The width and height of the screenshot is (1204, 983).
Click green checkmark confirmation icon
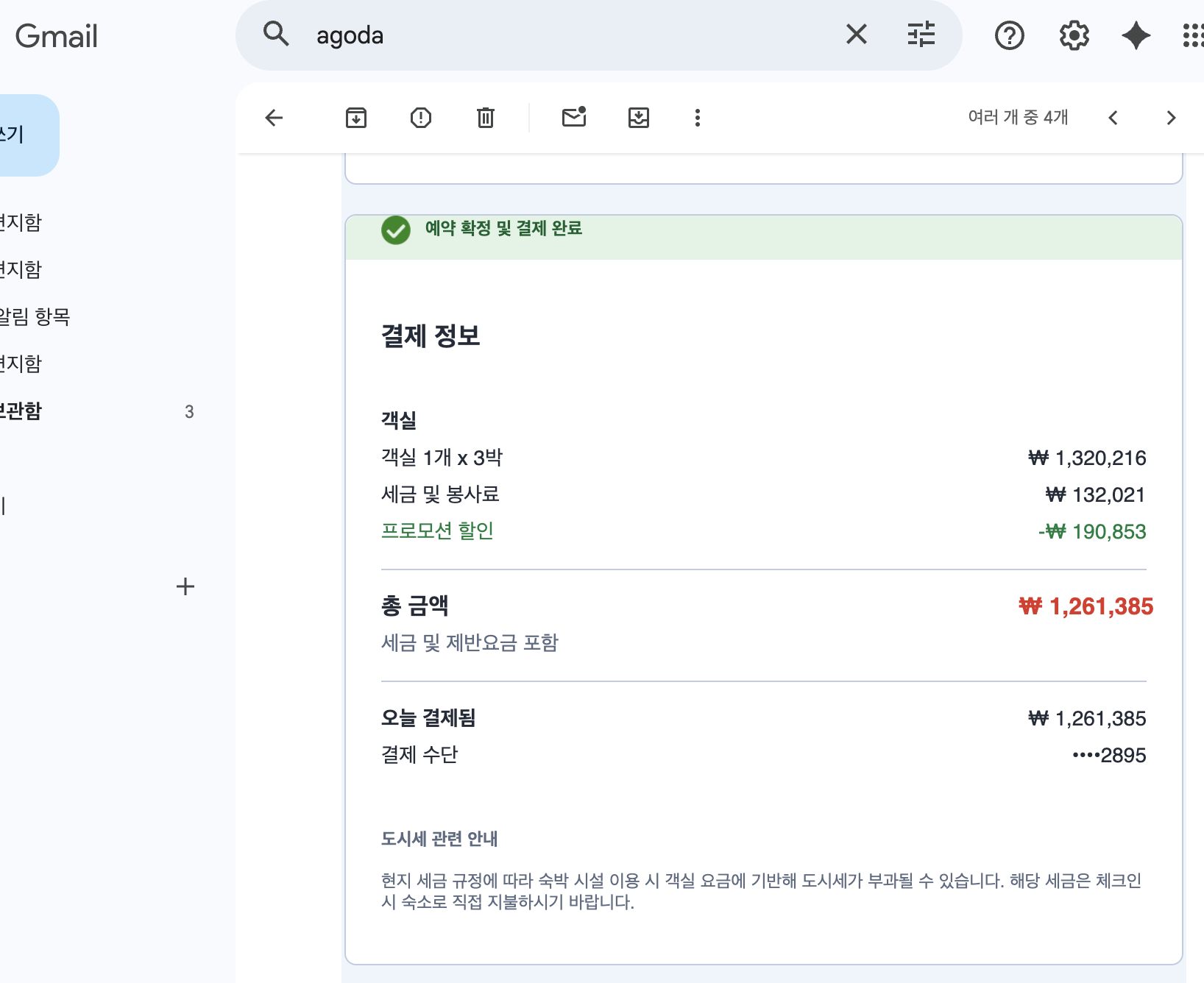click(396, 230)
